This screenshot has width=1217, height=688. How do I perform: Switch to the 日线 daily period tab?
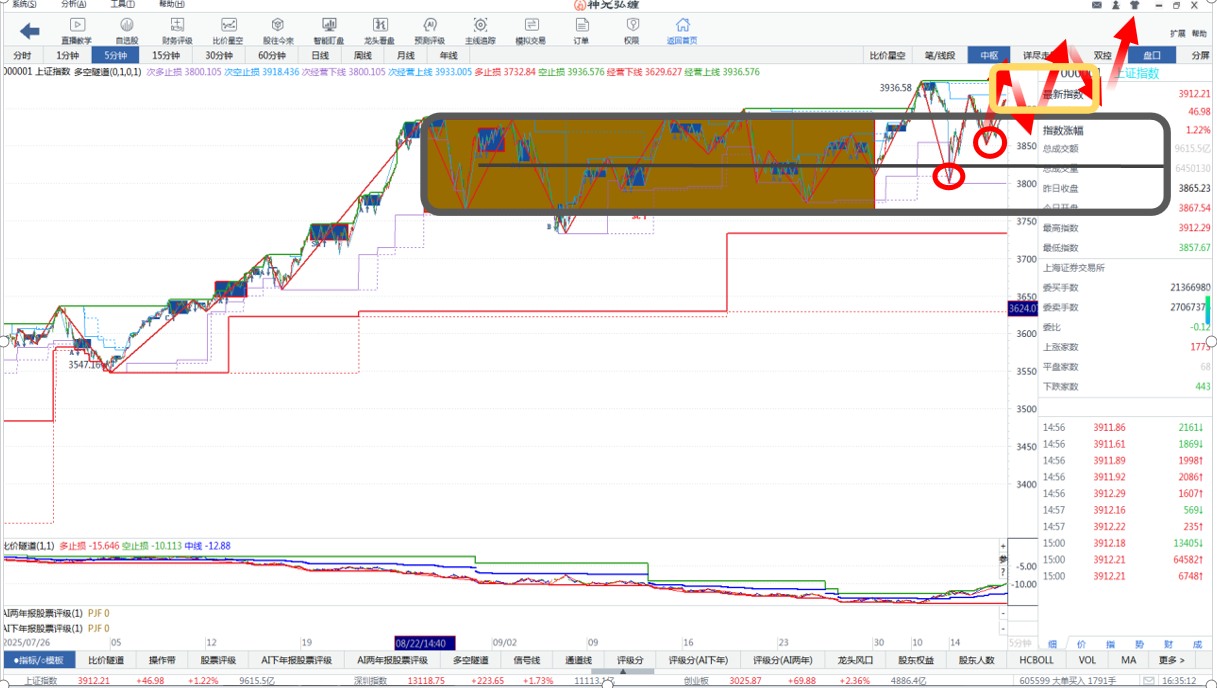click(x=320, y=56)
